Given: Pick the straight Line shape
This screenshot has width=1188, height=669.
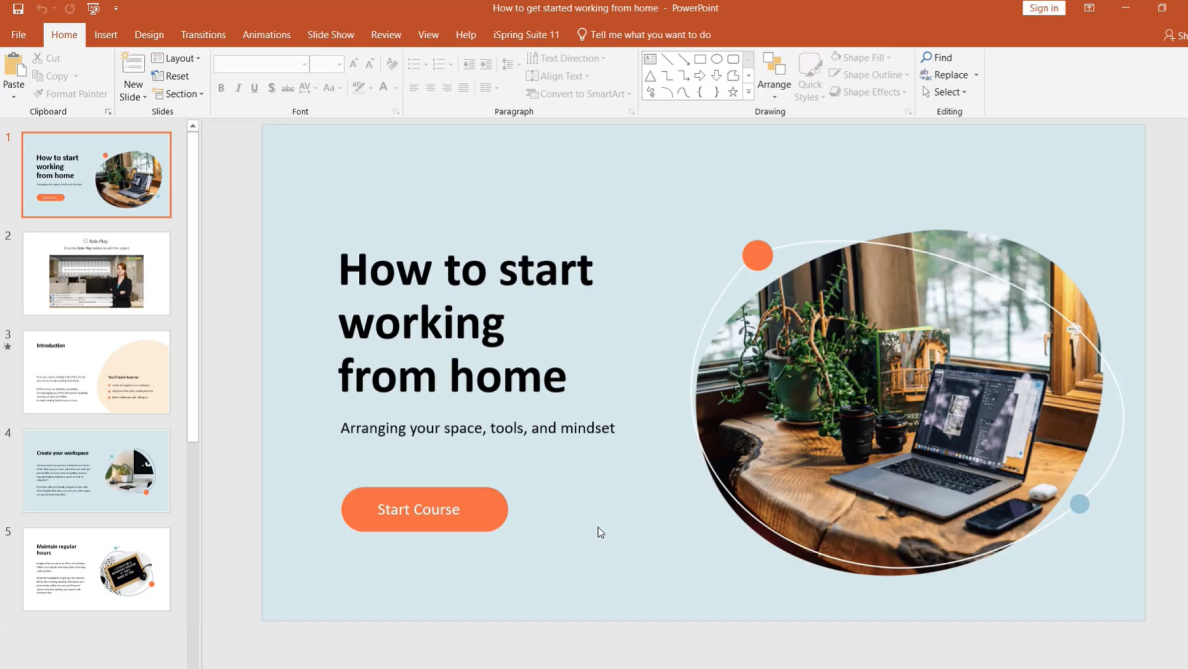Looking at the screenshot, I should pyautogui.click(x=667, y=59).
